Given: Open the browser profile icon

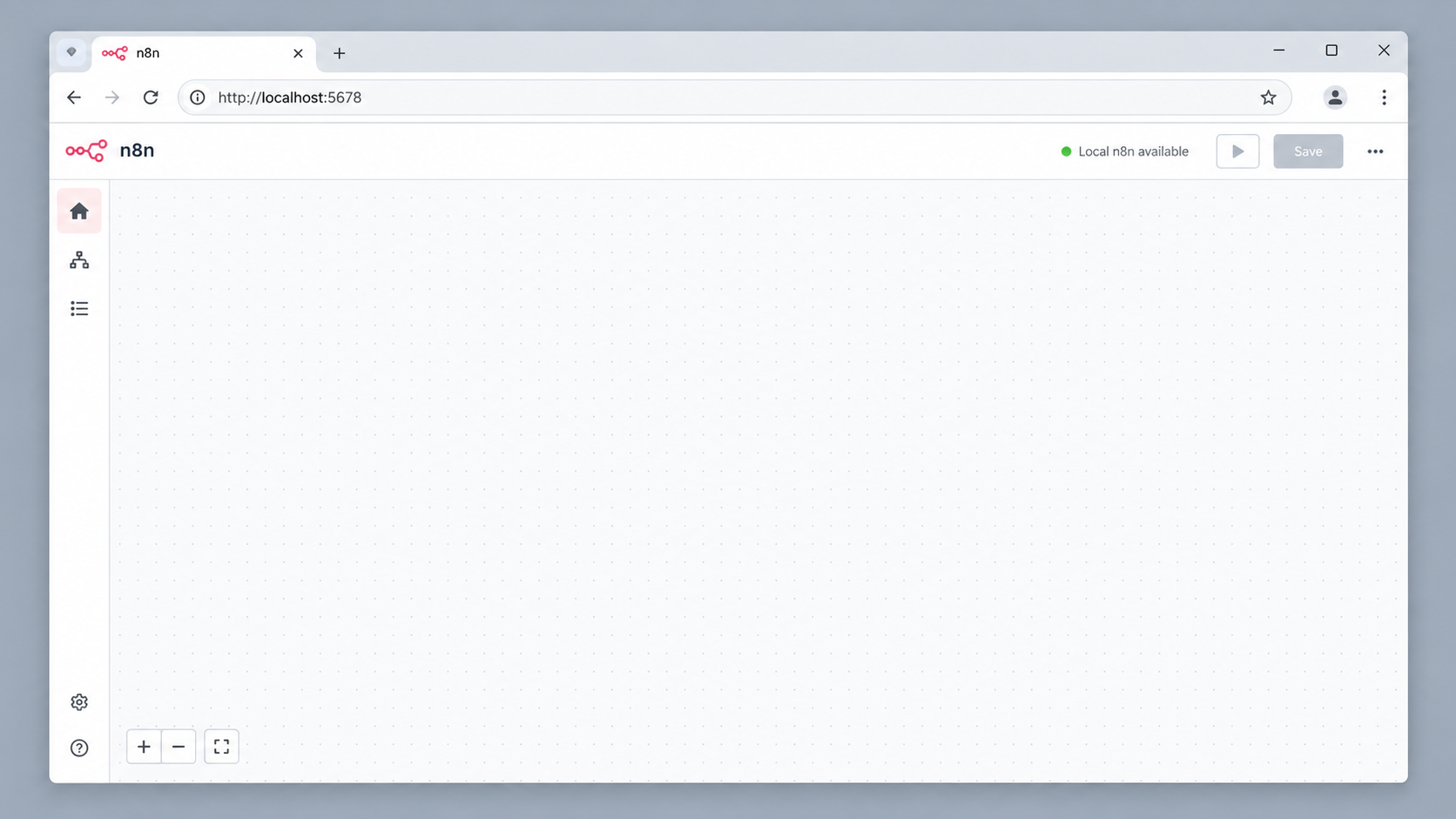Looking at the screenshot, I should [1335, 97].
